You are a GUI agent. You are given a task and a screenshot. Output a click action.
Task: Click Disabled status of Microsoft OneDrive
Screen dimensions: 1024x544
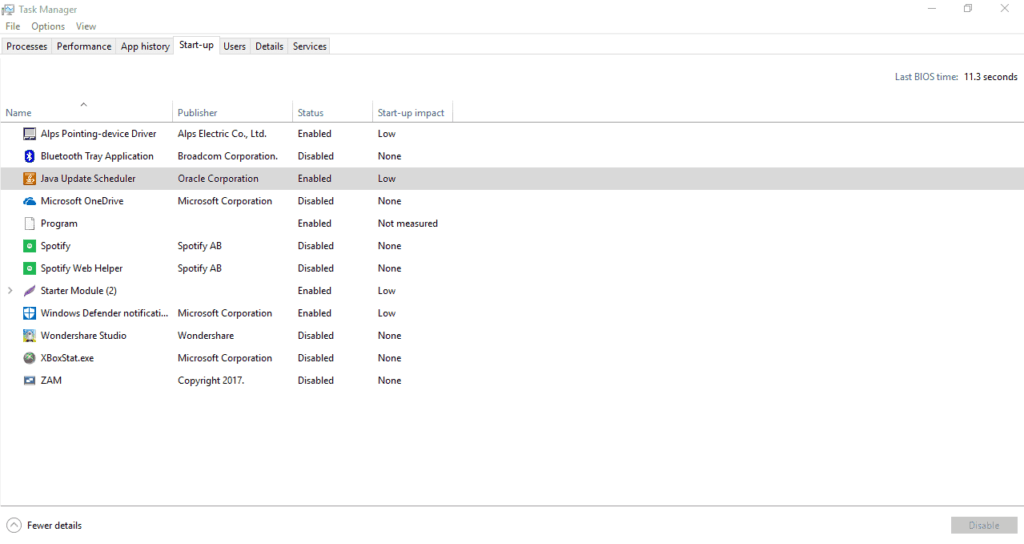pyautogui.click(x=315, y=201)
